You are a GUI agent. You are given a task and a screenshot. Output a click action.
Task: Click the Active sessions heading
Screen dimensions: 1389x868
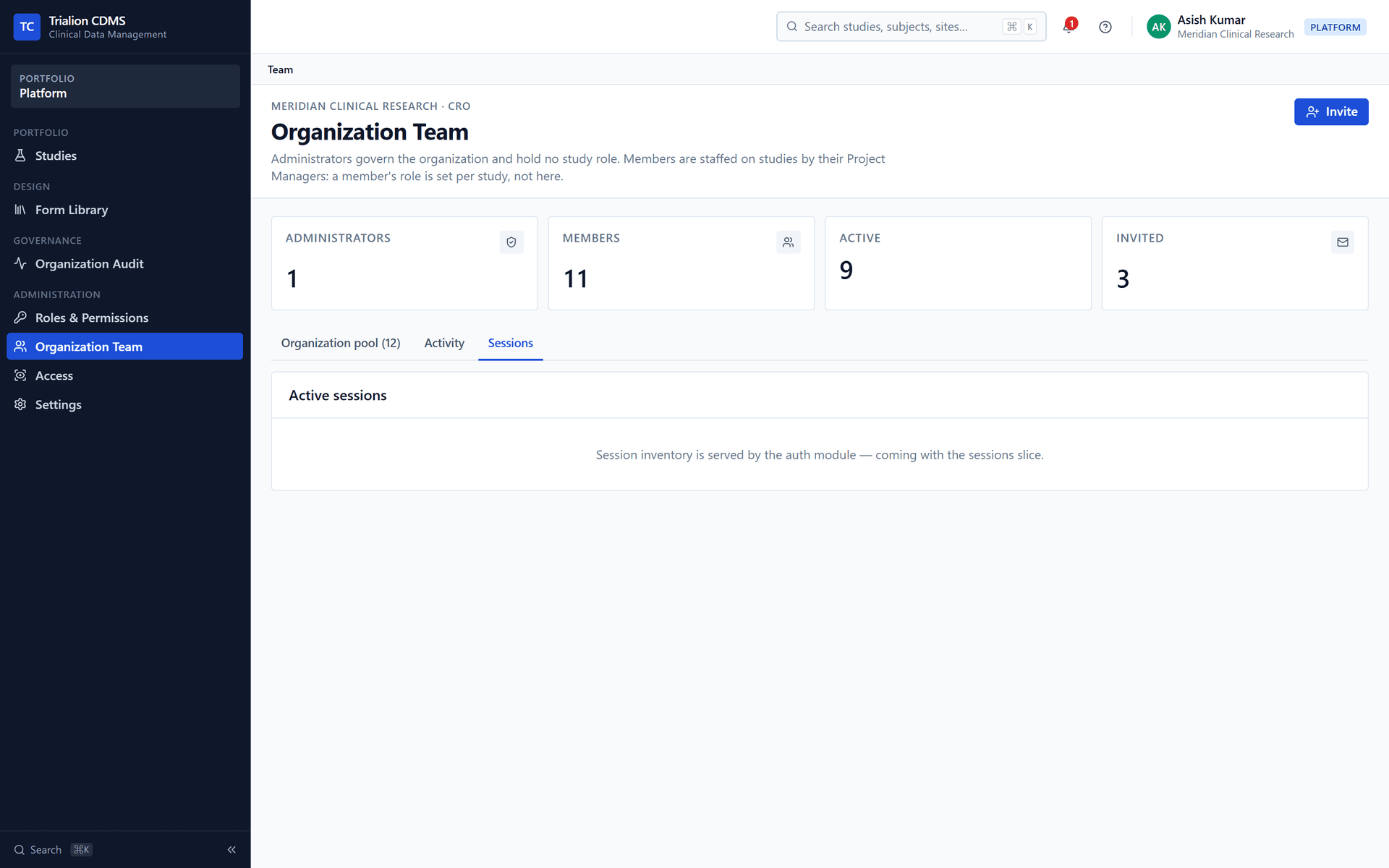tap(338, 396)
